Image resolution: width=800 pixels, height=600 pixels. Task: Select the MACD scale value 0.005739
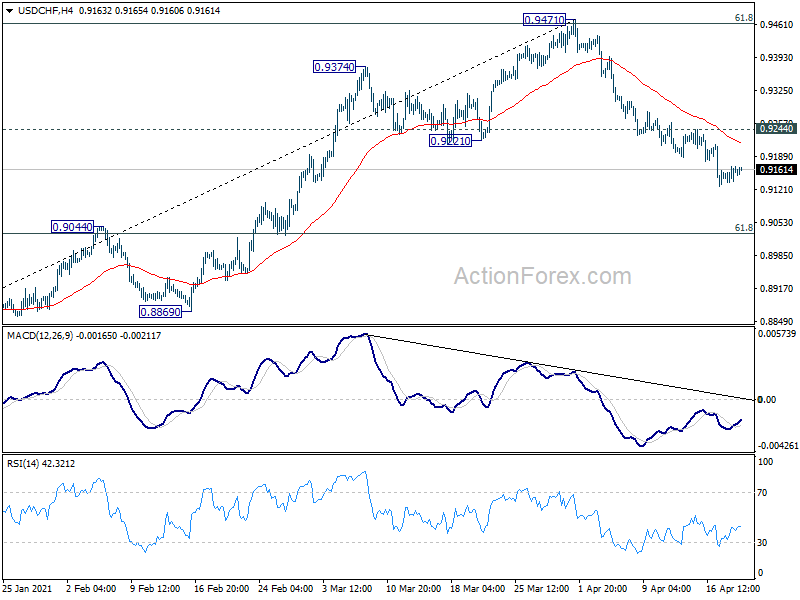(777, 334)
